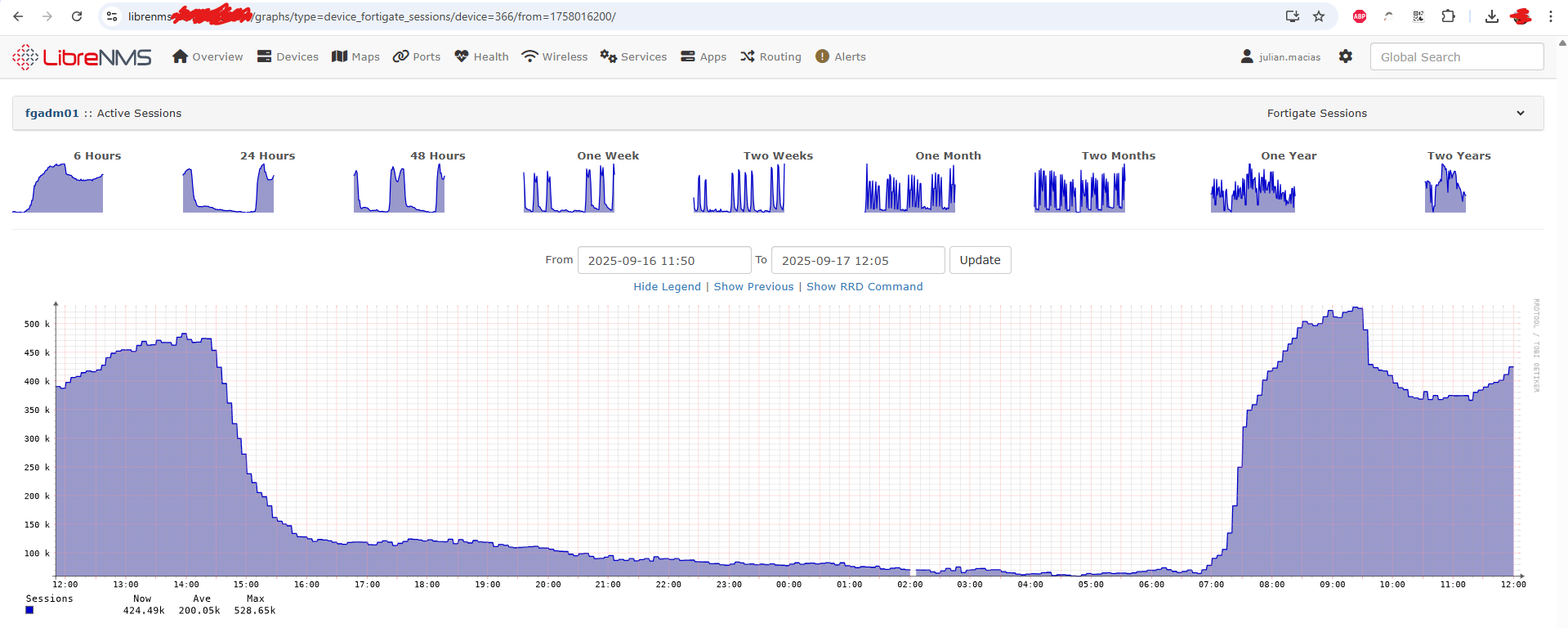This screenshot has width=1568, height=628.
Task: Click the browser downloads icon
Action: coord(1491,16)
